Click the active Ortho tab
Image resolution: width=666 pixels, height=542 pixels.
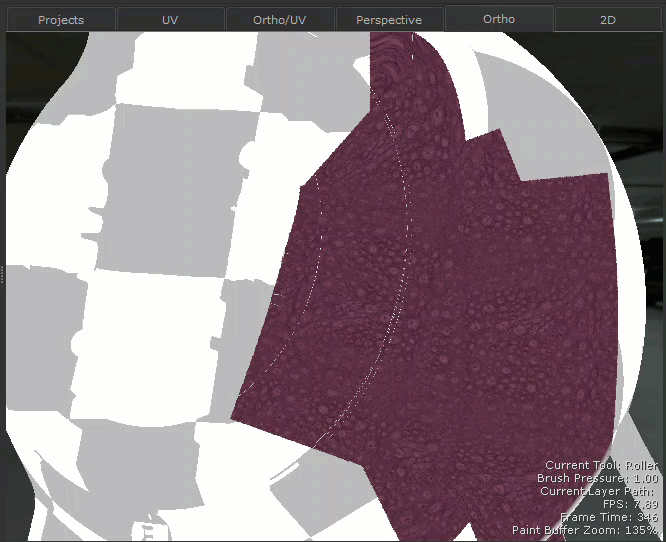click(x=498, y=19)
